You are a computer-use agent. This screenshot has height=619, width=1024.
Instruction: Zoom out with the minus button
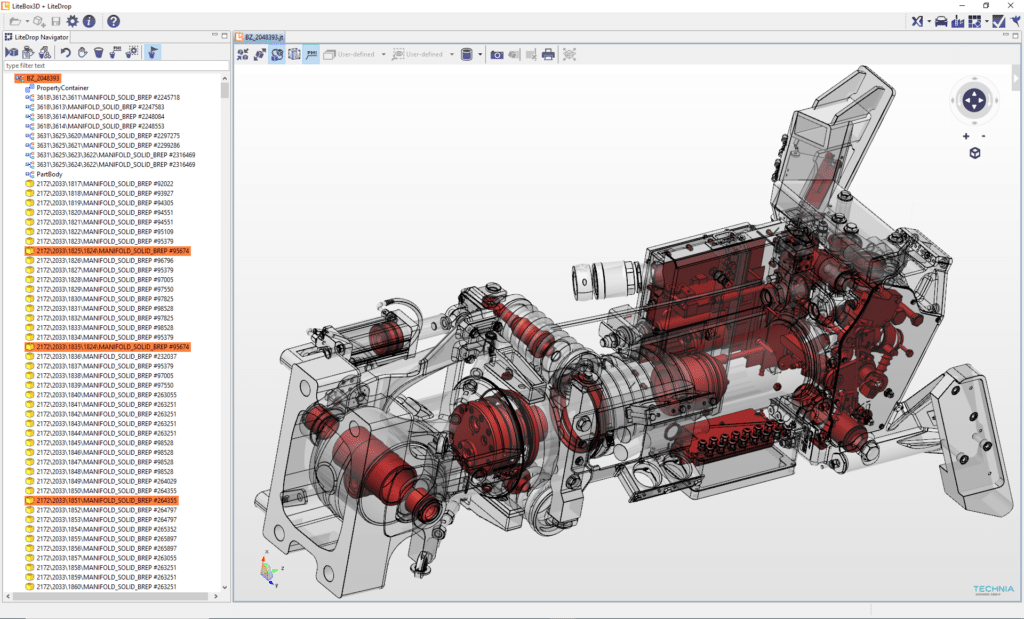[984, 136]
